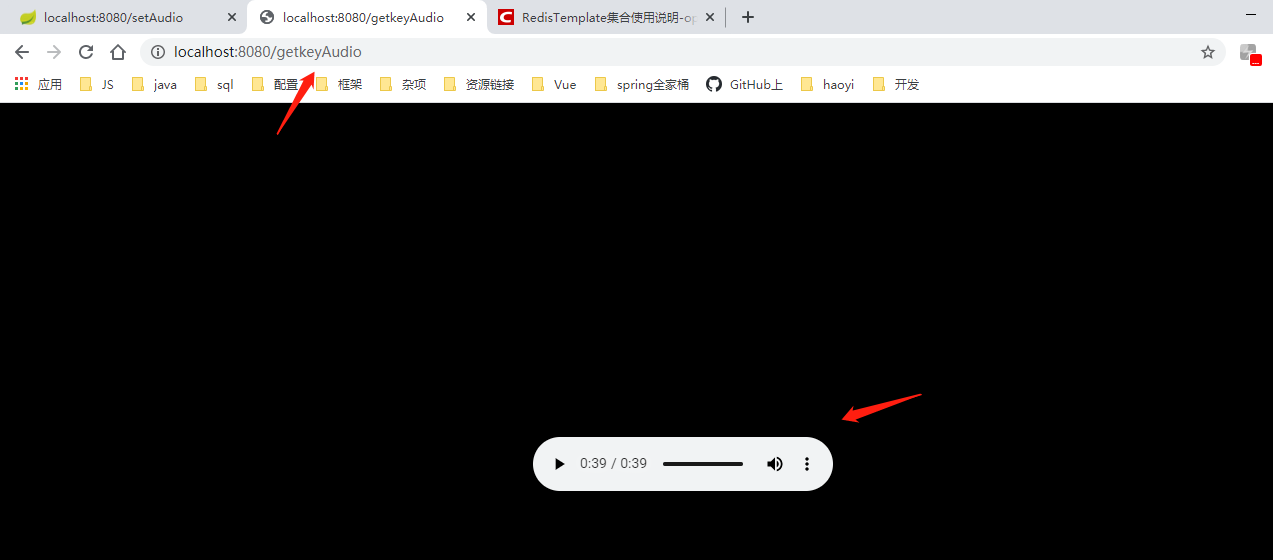Open the JS bookmarks folder
Image resolution: width=1273 pixels, height=560 pixels.
96,85
